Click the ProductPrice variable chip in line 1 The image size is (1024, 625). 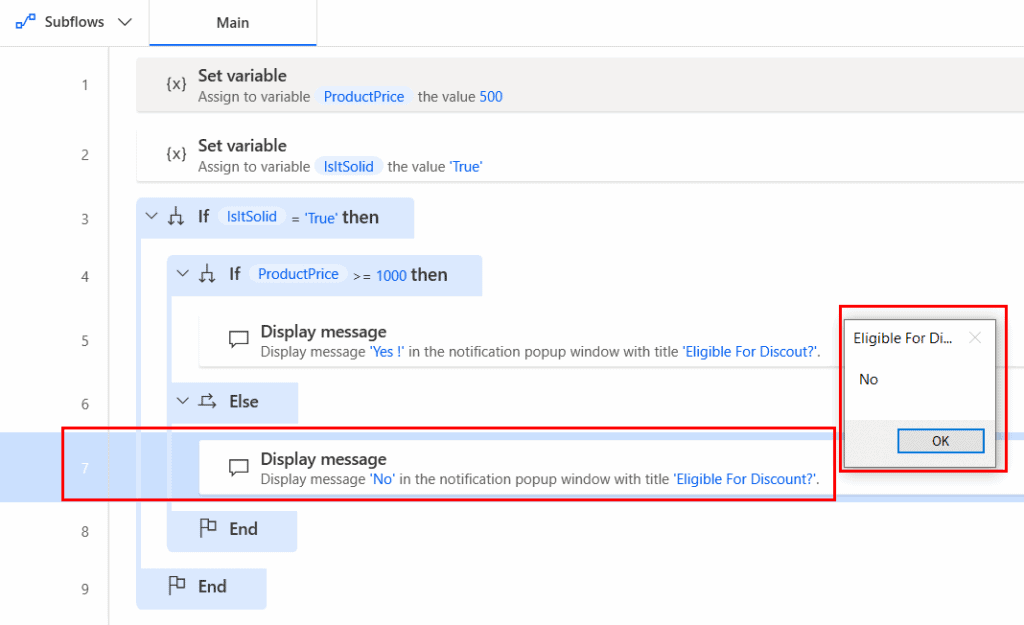[x=364, y=97]
